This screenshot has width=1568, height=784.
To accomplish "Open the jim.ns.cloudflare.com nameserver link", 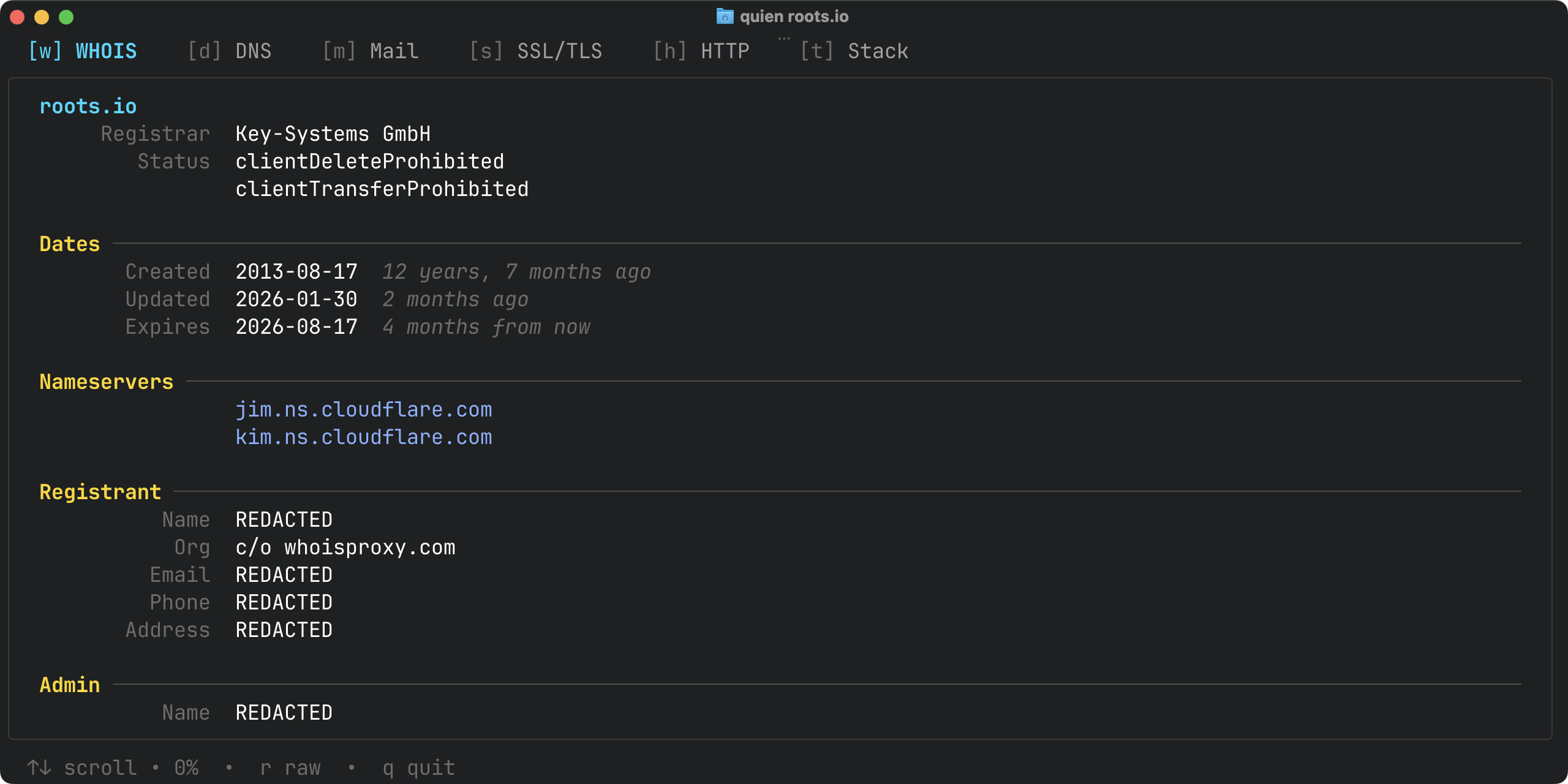I will [x=364, y=409].
